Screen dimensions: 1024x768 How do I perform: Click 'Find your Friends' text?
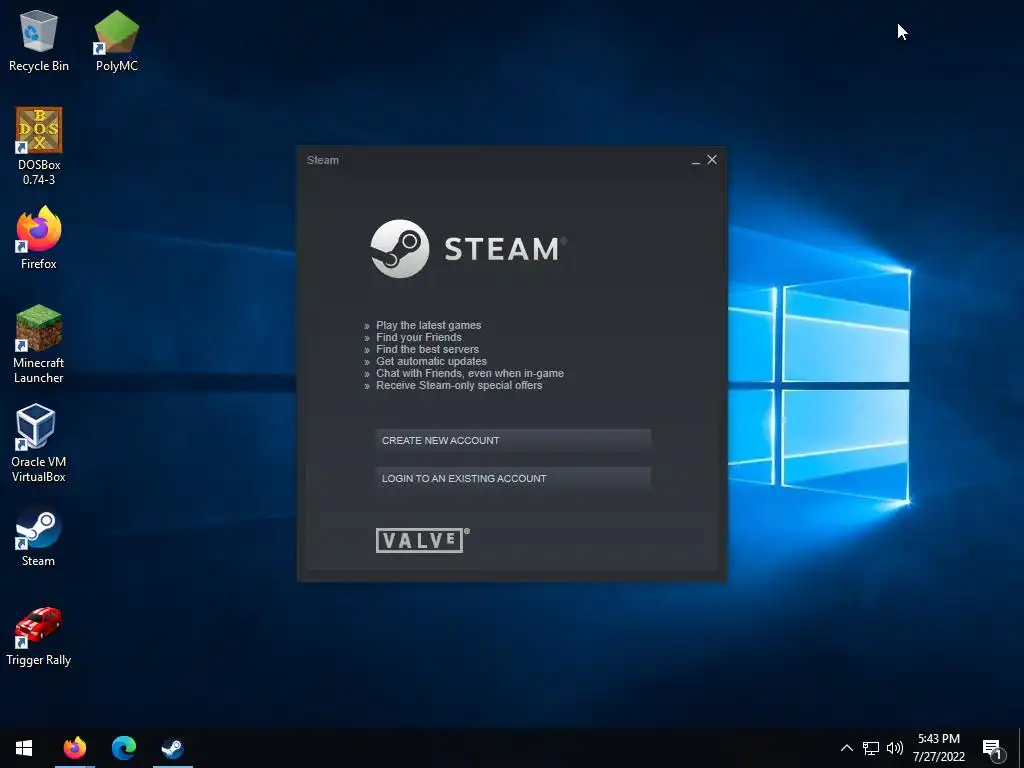coord(419,338)
